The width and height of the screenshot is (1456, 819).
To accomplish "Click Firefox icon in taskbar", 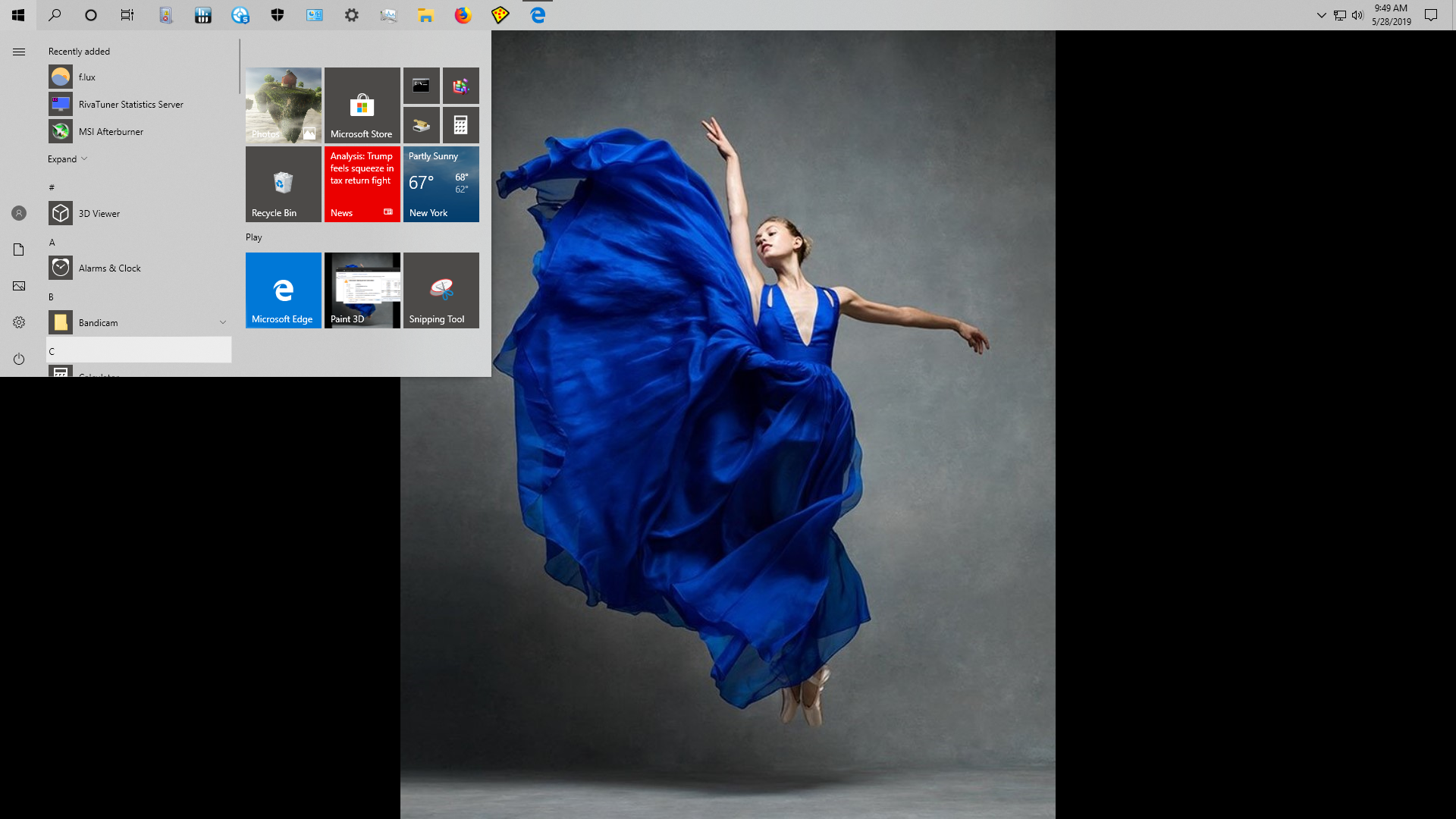I will tap(463, 15).
